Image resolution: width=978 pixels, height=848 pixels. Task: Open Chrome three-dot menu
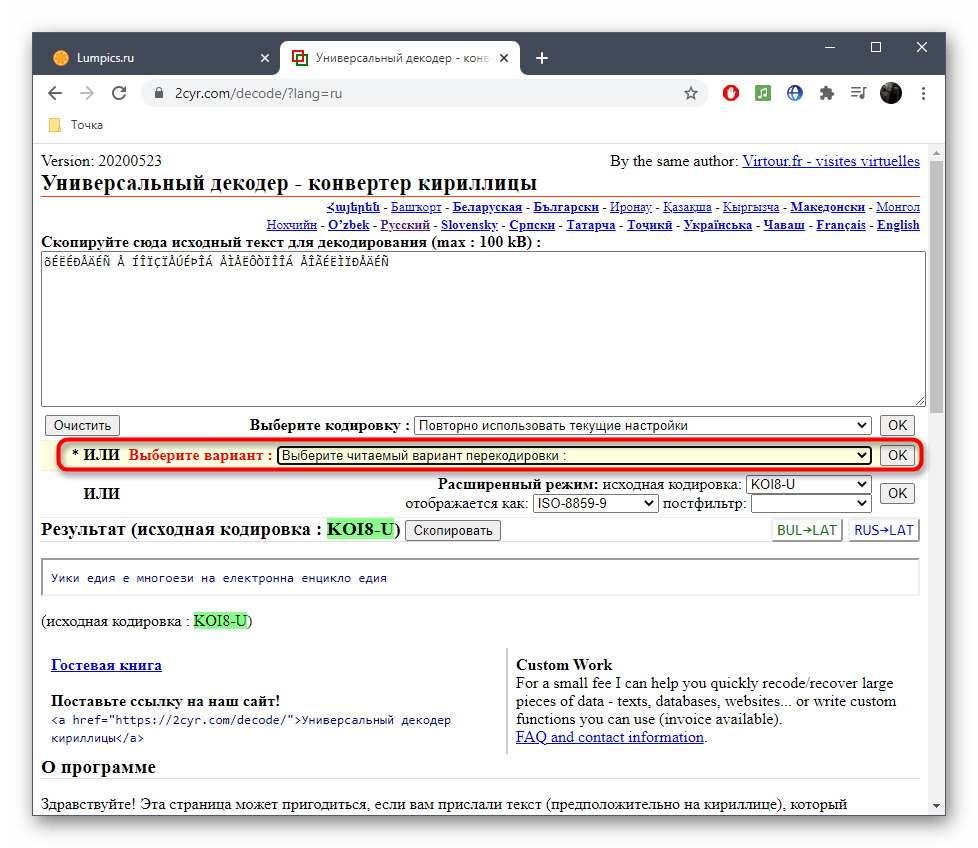[922, 93]
